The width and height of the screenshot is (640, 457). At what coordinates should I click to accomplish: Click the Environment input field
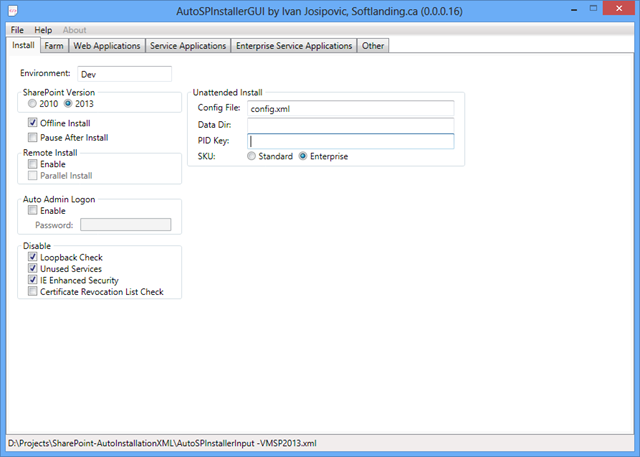[x=124, y=74]
